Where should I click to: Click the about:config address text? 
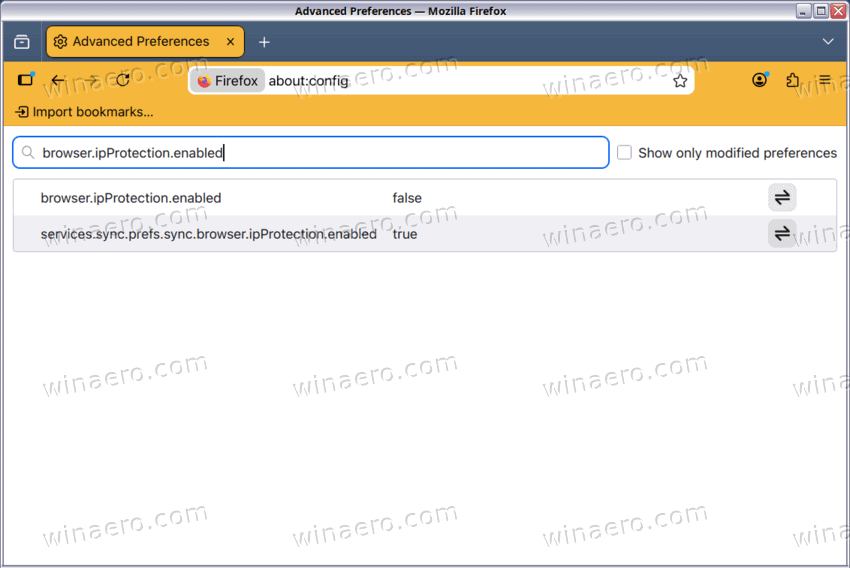308,81
